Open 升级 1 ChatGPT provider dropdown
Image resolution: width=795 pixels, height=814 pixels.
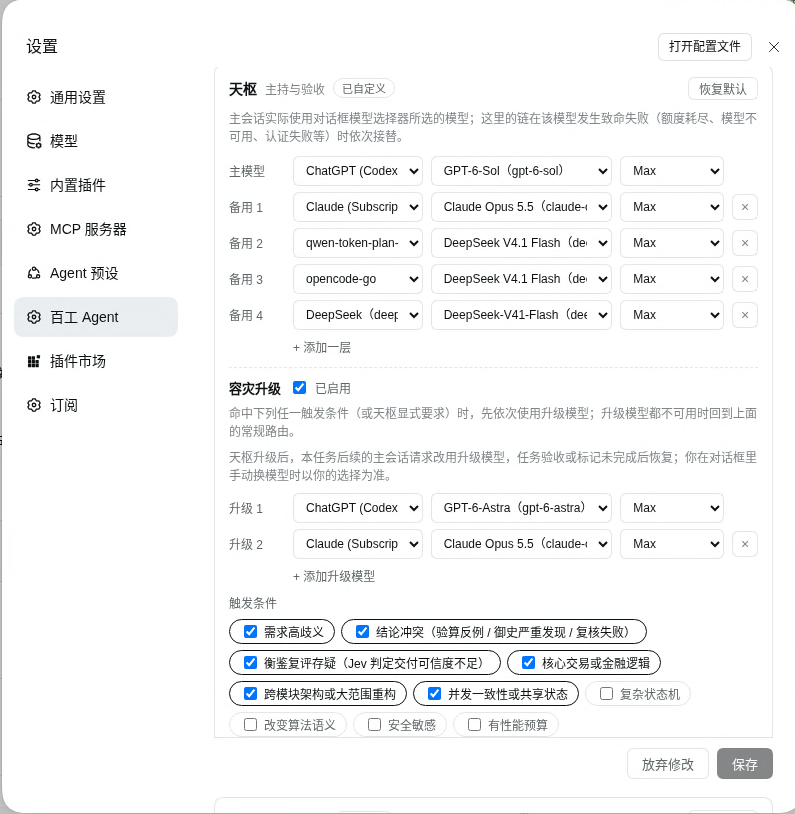358,508
